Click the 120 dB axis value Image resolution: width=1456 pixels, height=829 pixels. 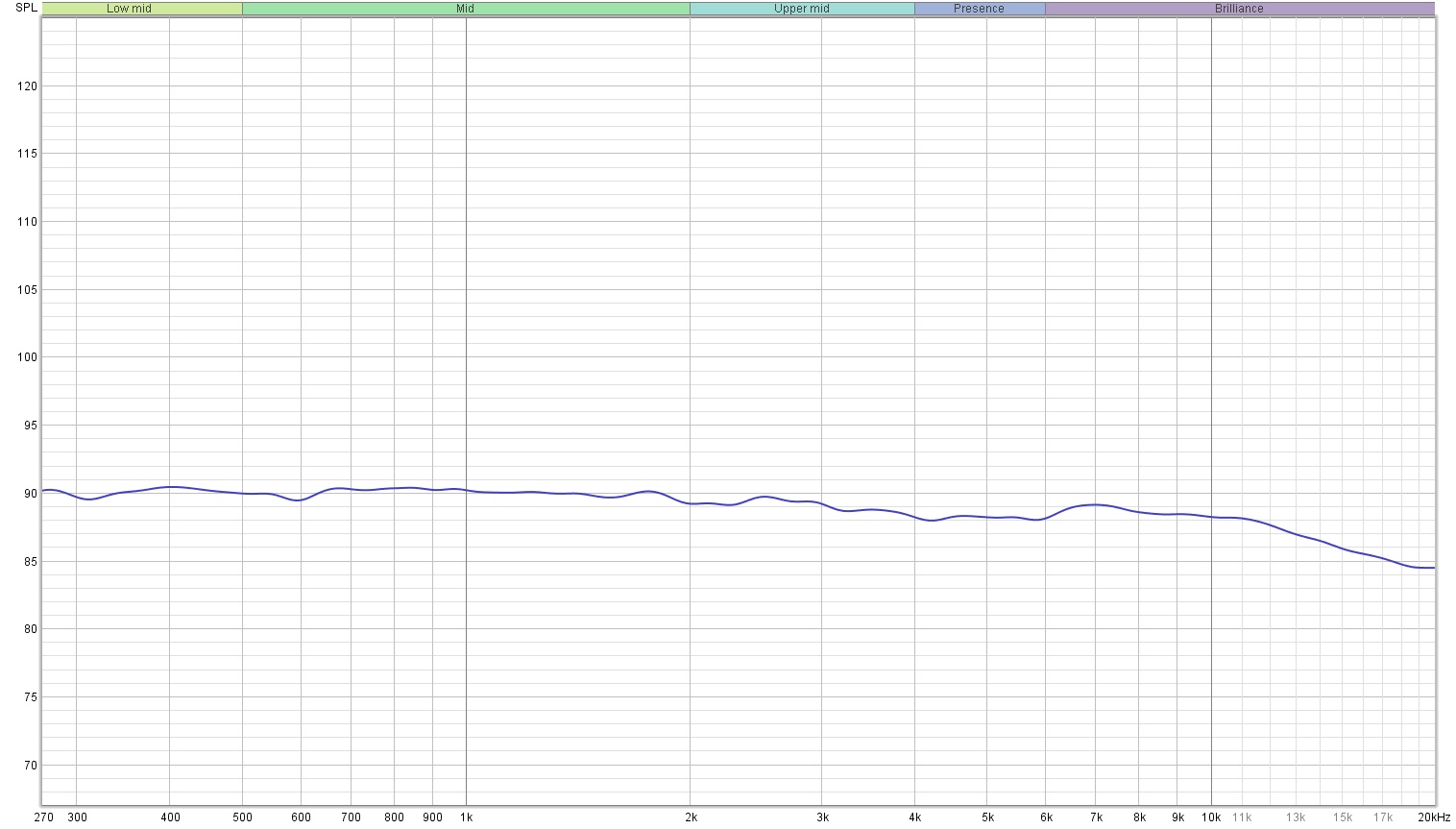pos(27,86)
